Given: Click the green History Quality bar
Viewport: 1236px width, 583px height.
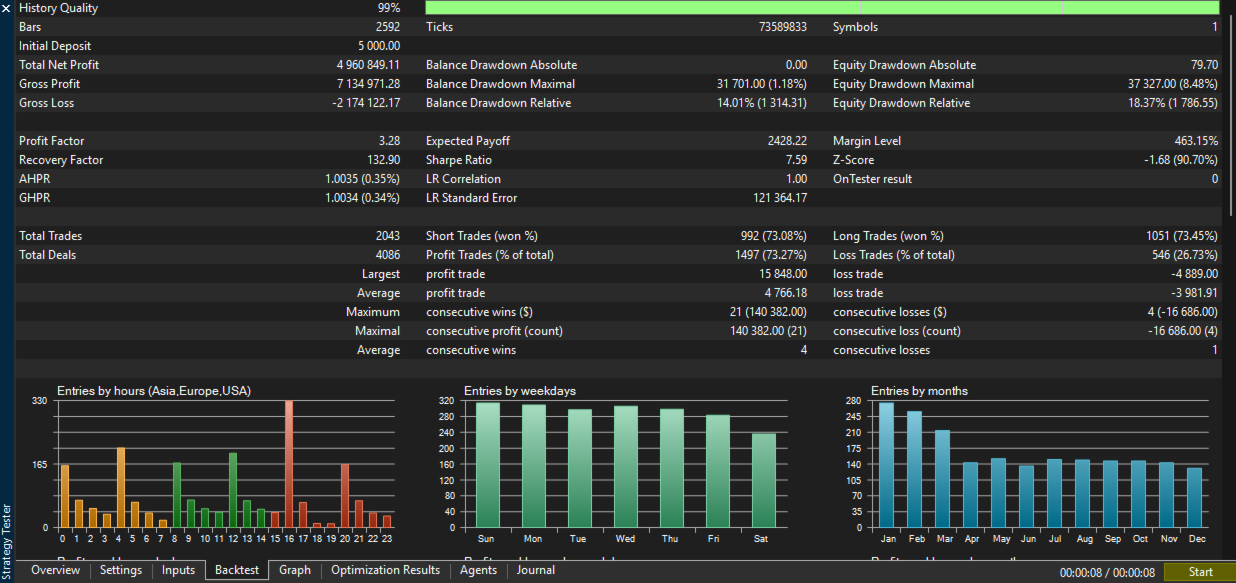Looking at the screenshot, I should point(820,8).
